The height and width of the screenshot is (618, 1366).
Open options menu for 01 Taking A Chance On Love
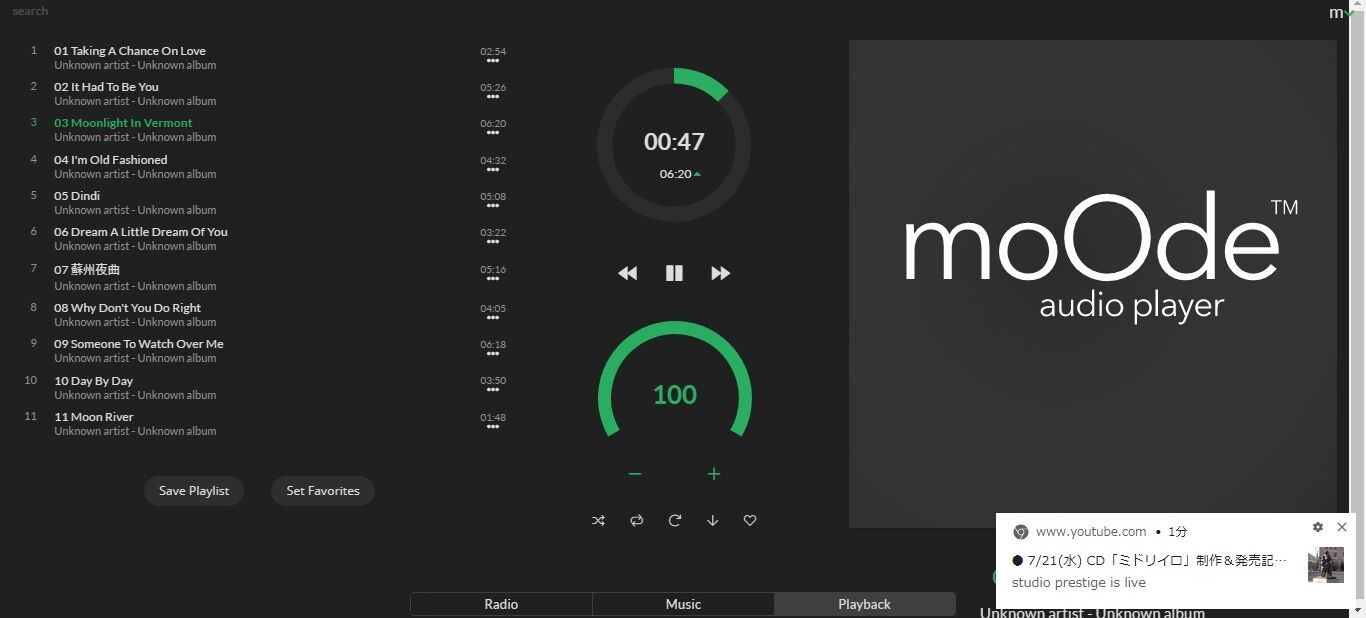click(493, 61)
